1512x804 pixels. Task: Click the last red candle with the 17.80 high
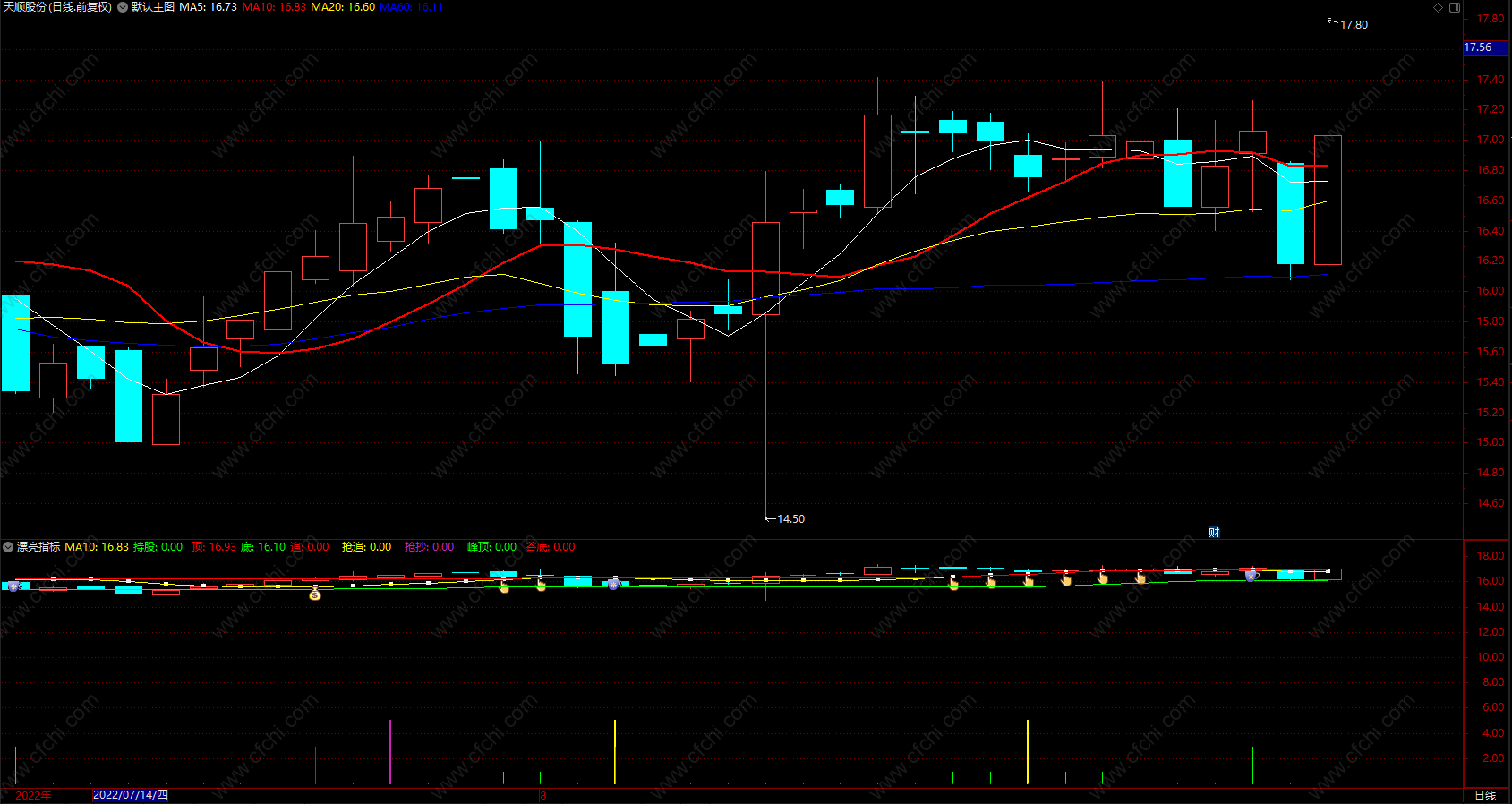click(1328, 200)
